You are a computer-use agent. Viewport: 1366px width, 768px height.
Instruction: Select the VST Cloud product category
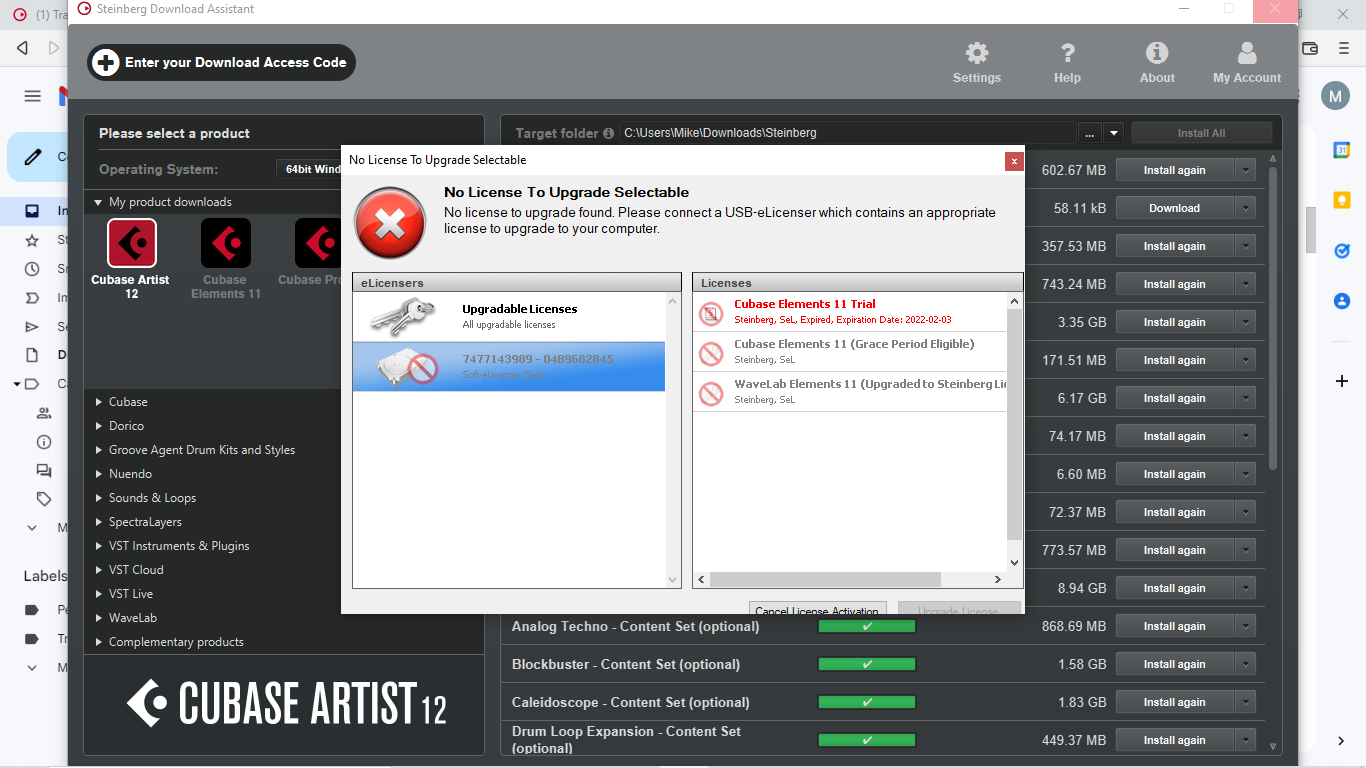click(136, 570)
